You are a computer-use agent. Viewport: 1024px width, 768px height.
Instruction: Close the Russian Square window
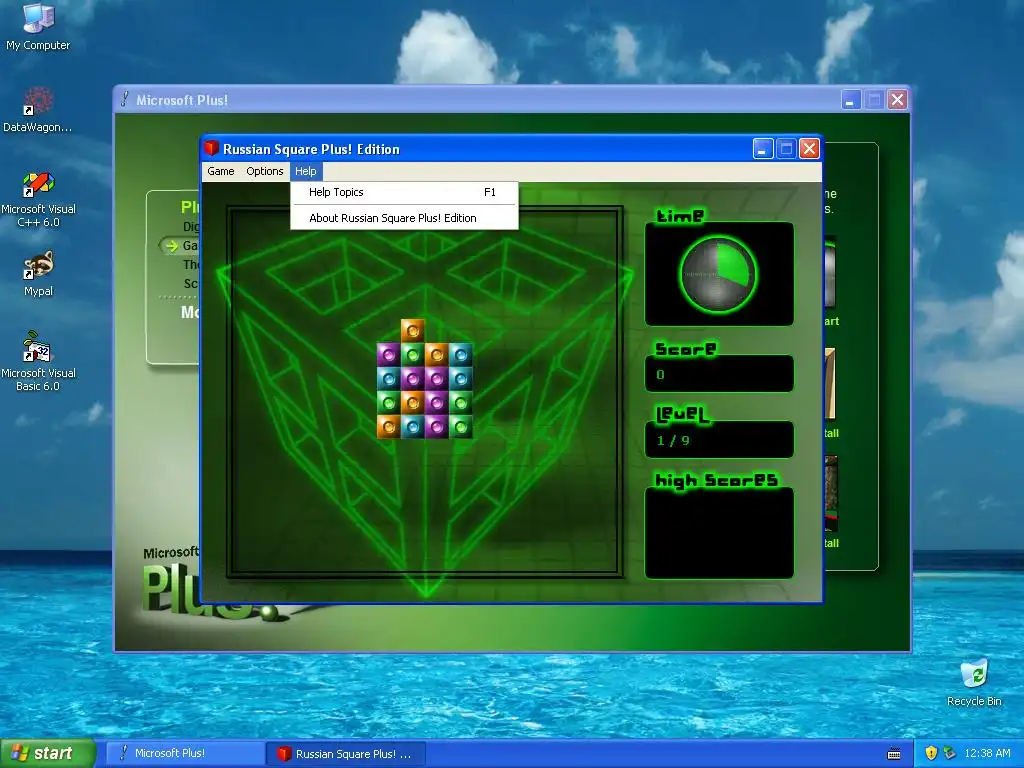click(x=810, y=149)
